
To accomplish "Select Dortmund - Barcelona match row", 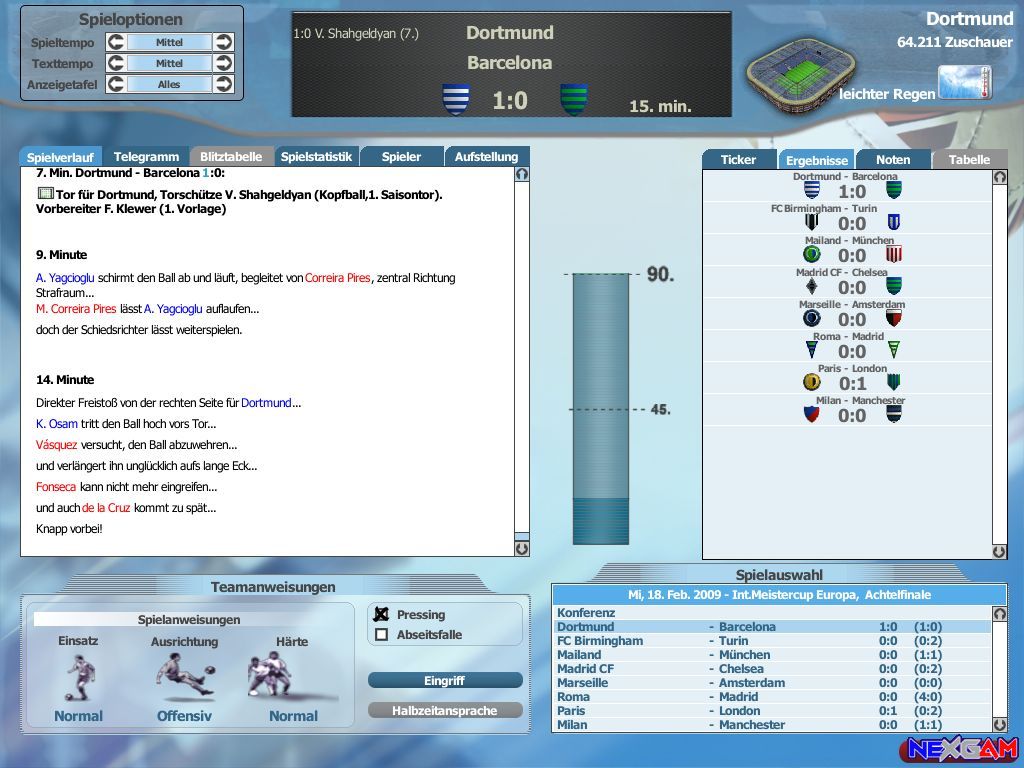I will coord(773,627).
